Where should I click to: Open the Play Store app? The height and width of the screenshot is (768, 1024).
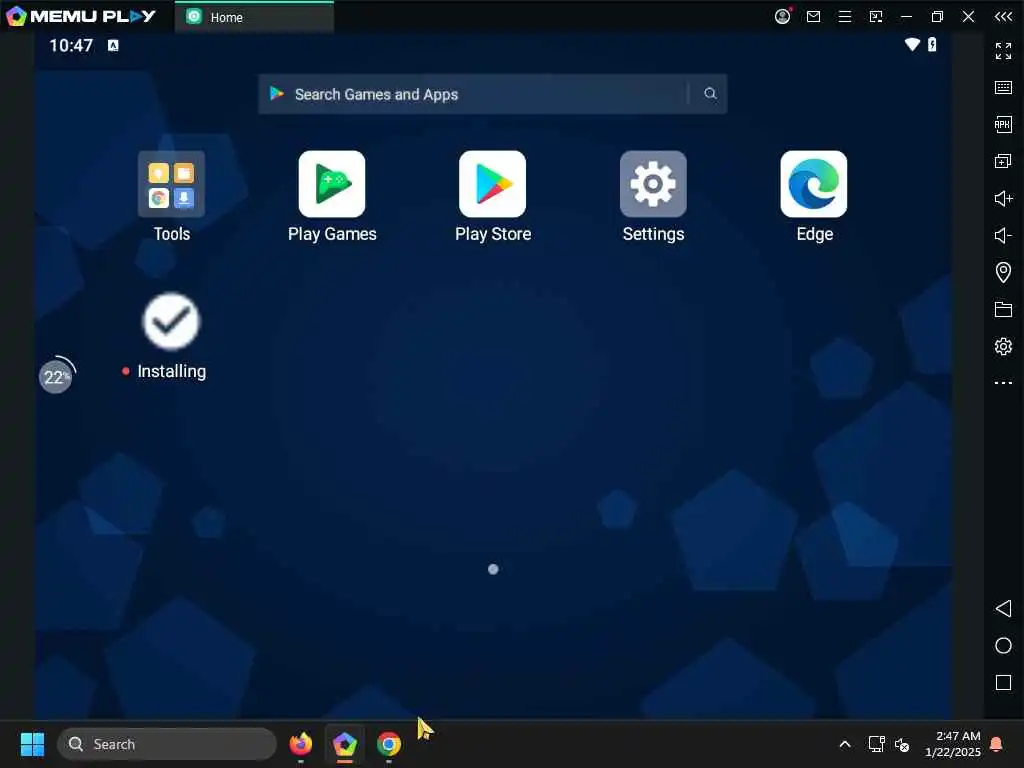click(x=492, y=184)
